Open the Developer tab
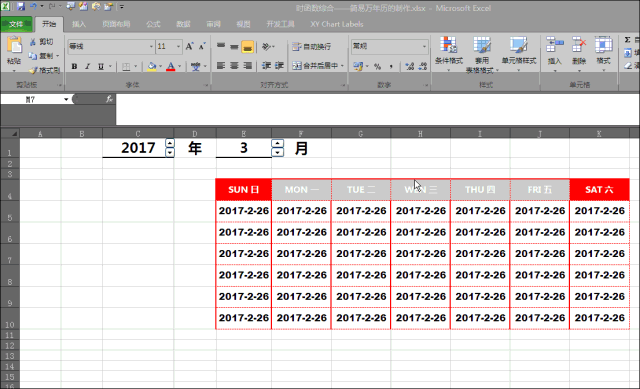 pyautogui.click(x=280, y=24)
